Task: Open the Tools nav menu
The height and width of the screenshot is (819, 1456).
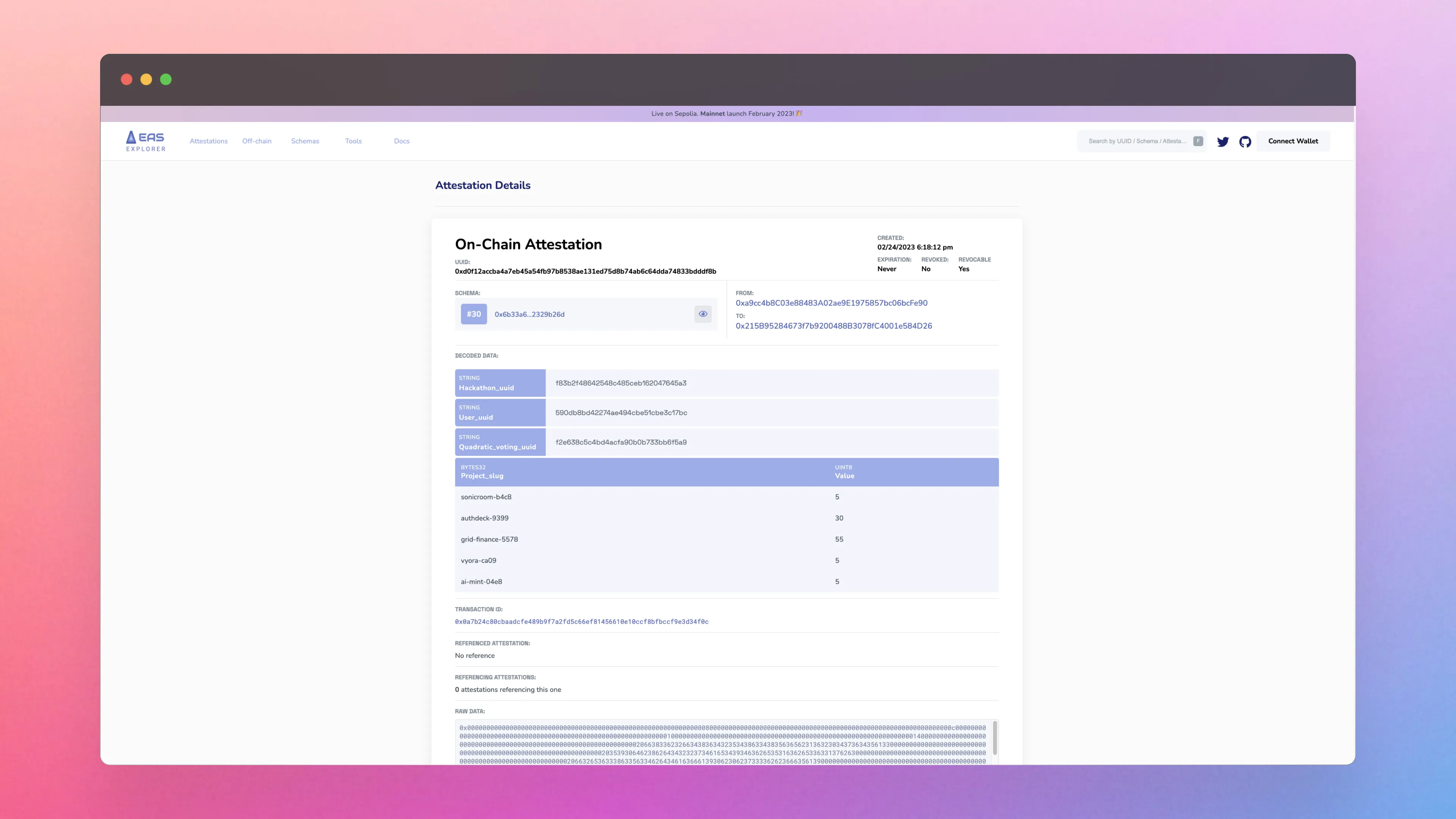Action: [x=353, y=141]
